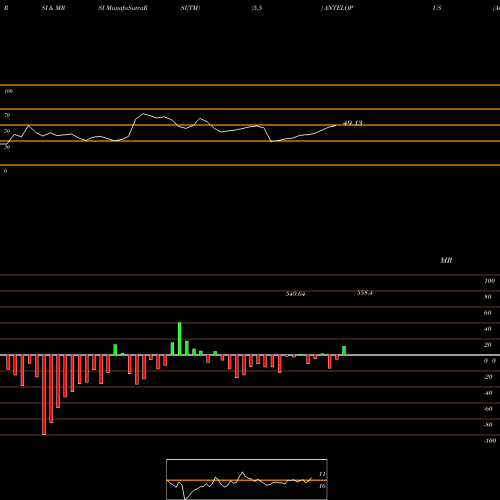Image resolution: width=500 pixels, height=500 pixels.
Task: Click the -100 label on MR axis
Action: click(x=490, y=441)
